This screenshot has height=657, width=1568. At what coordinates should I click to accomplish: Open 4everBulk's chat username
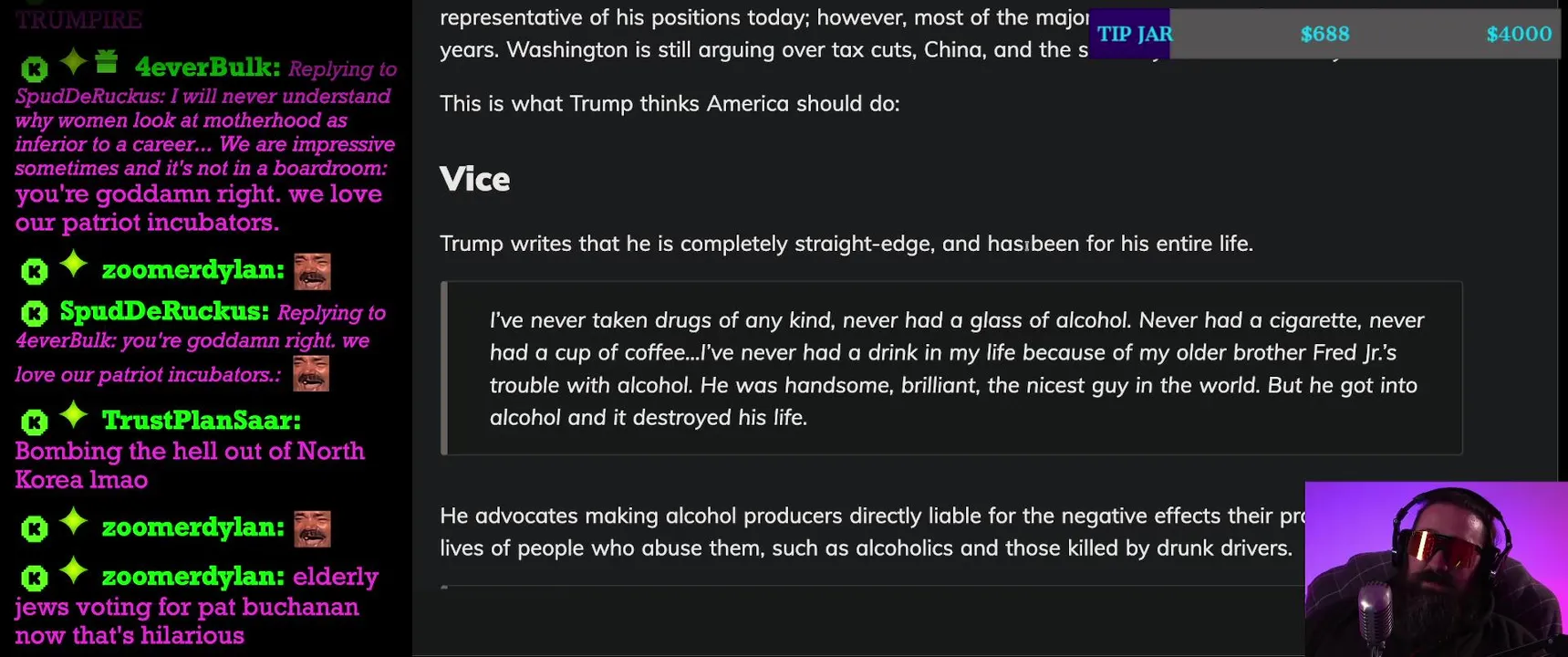click(x=207, y=67)
